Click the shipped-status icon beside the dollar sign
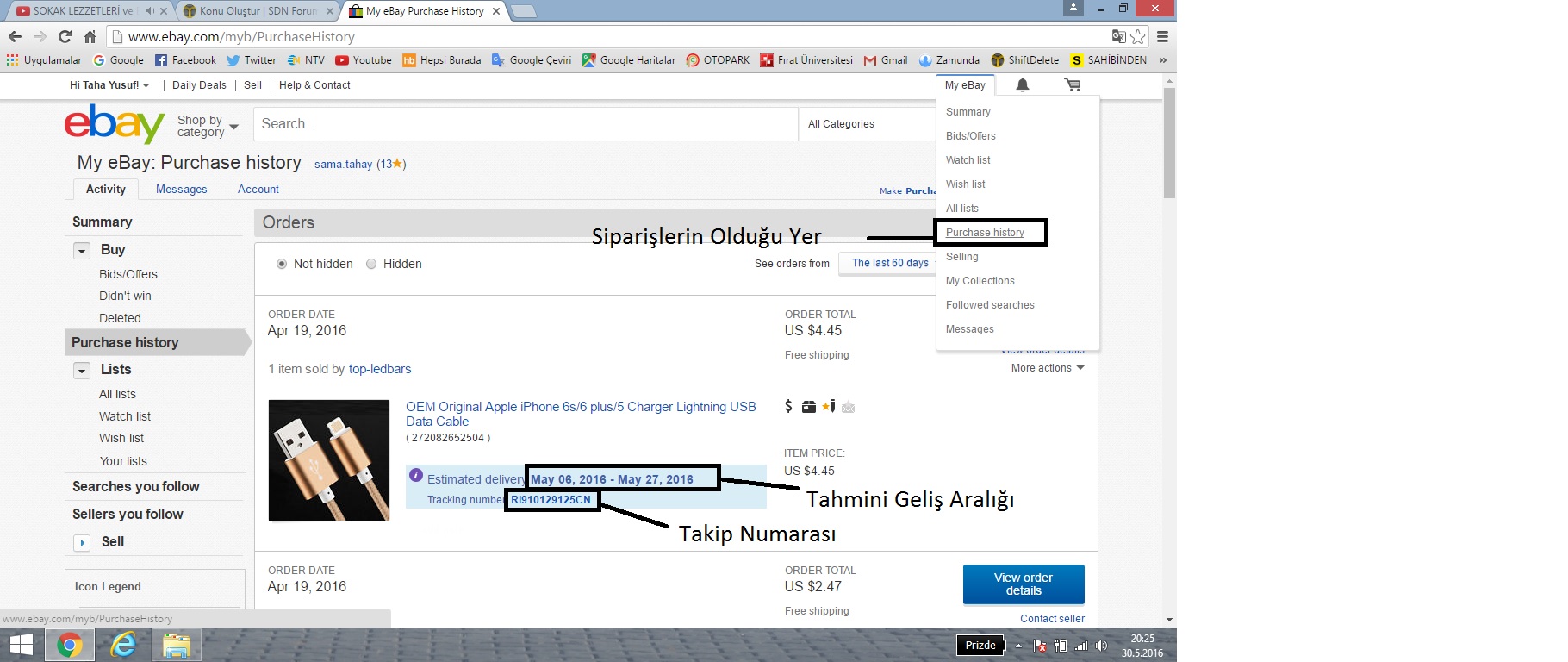This screenshot has height=662, width=1568. pyautogui.click(x=809, y=407)
